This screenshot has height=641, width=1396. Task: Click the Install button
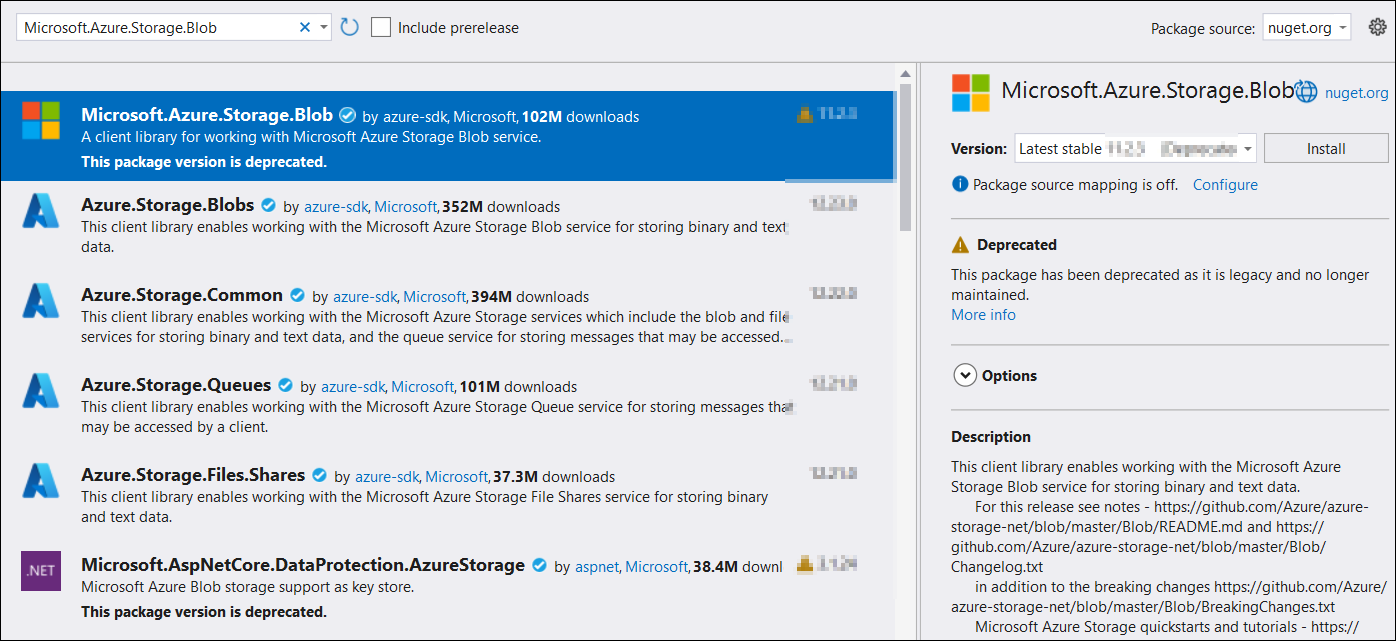(1326, 149)
